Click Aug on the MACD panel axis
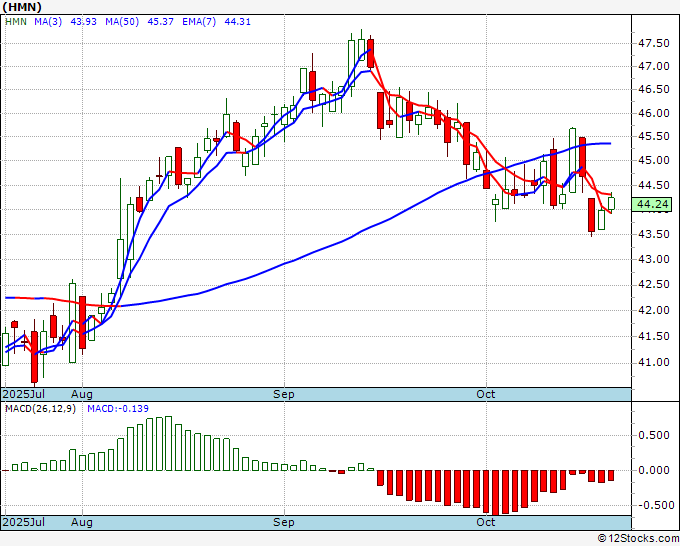This screenshot has width=680, height=546. coord(82,522)
